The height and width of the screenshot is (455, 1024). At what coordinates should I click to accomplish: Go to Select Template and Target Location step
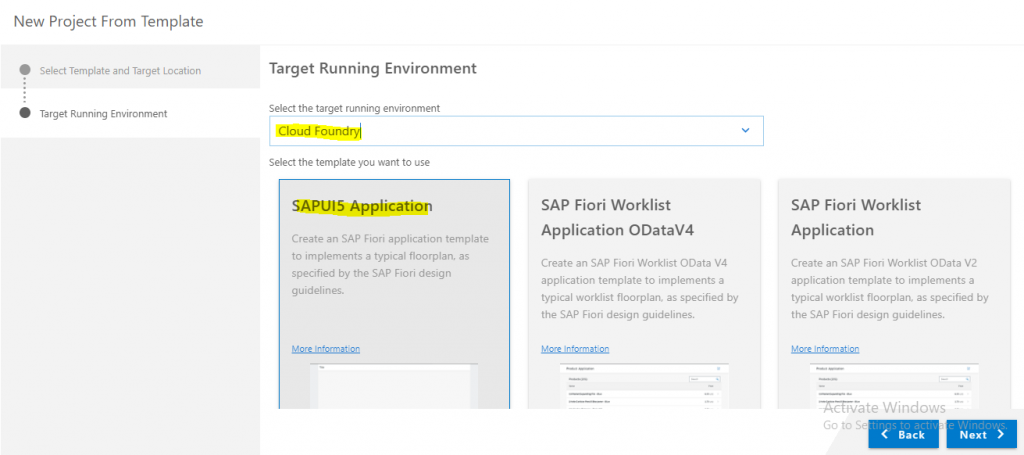[x=120, y=71]
